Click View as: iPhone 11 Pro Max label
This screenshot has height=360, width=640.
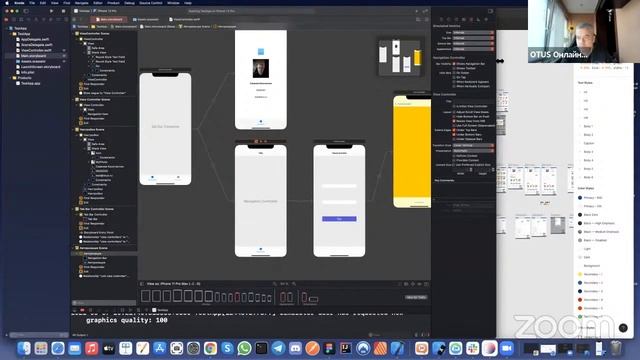[173, 284]
